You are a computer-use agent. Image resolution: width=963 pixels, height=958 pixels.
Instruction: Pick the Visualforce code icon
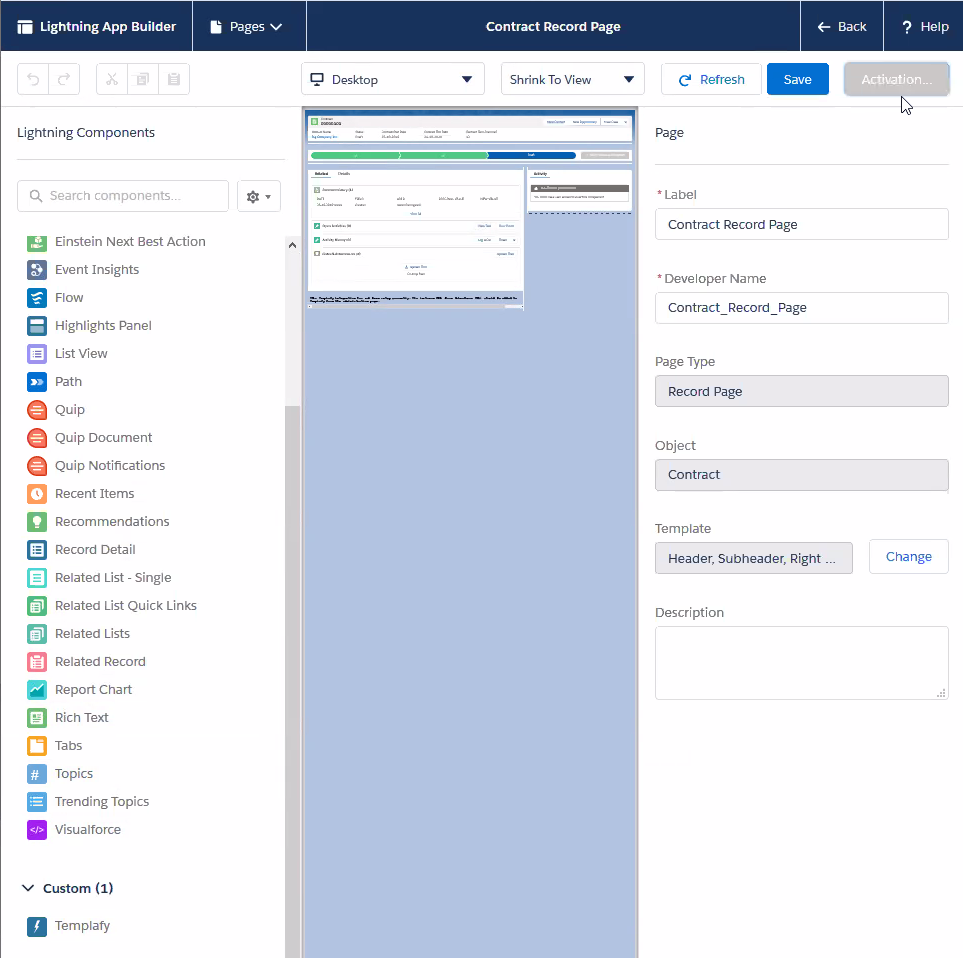[x=37, y=830]
